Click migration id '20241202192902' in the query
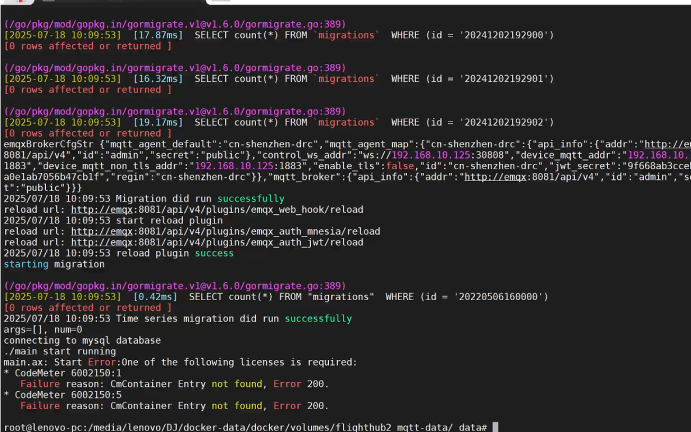 [504, 122]
